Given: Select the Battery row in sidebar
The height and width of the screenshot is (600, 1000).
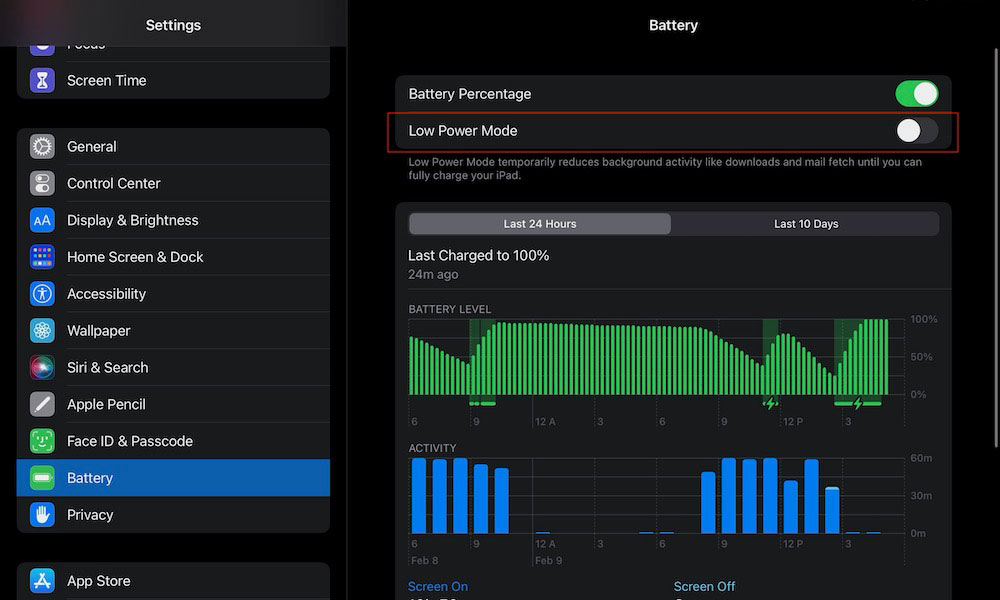Looking at the screenshot, I should click(x=173, y=478).
